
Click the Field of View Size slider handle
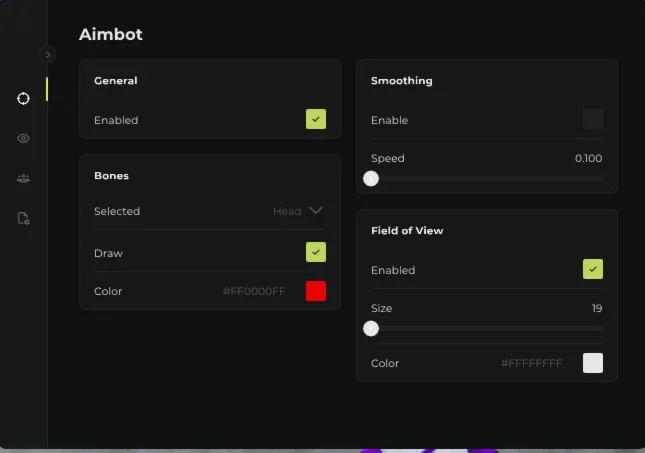(371, 328)
